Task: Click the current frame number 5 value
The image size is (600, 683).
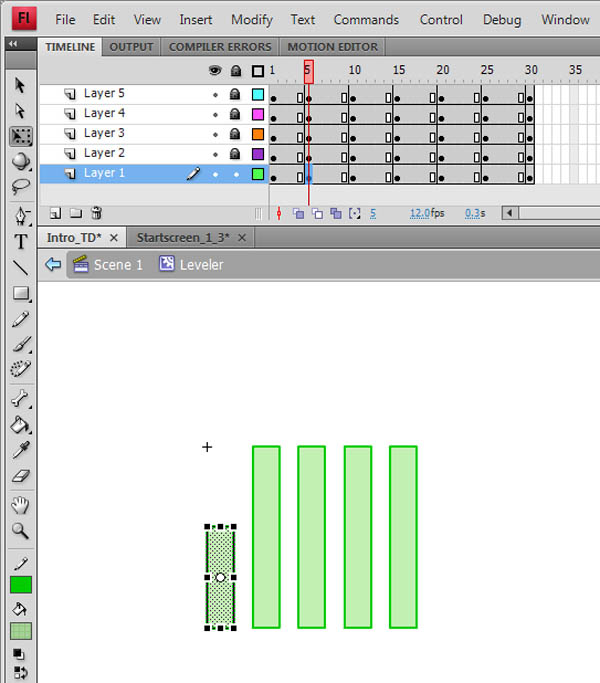Action: [x=373, y=213]
